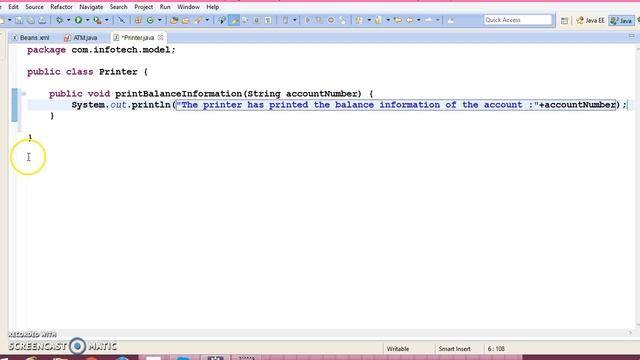
Task: Close the *Printer.java tab
Action: [x=160, y=38]
